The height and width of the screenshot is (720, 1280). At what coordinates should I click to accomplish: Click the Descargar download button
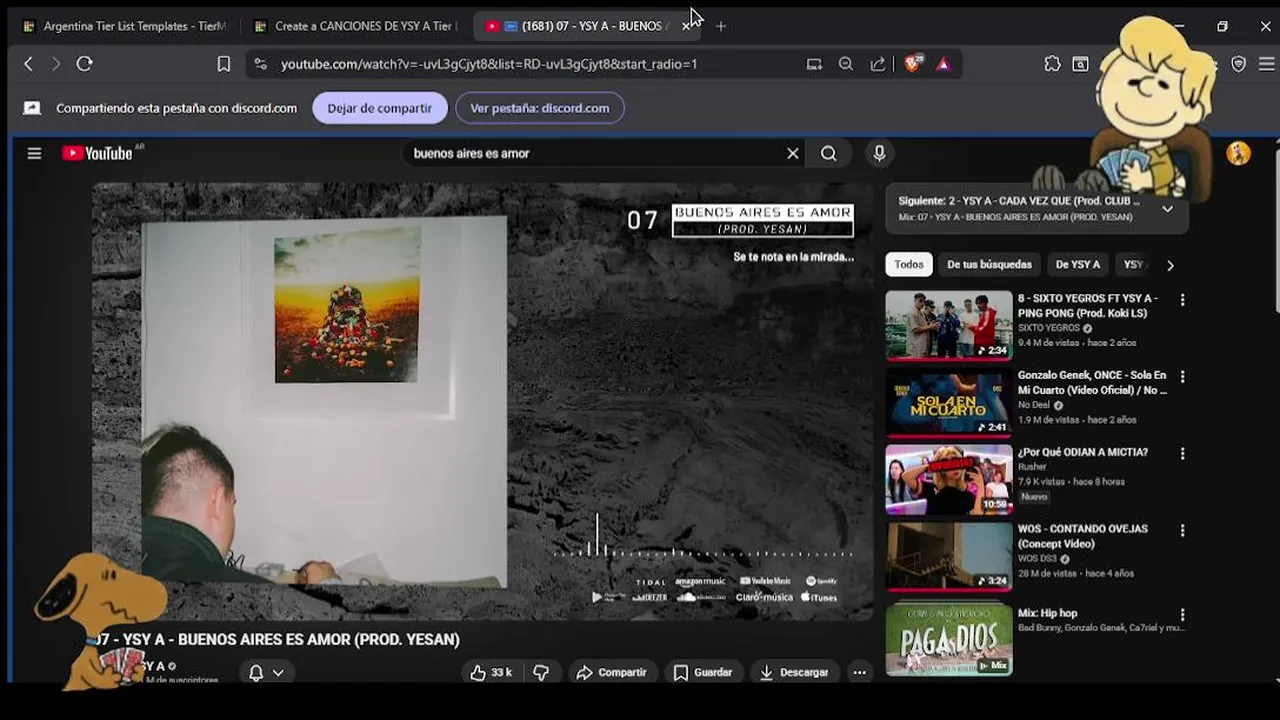(x=794, y=672)
